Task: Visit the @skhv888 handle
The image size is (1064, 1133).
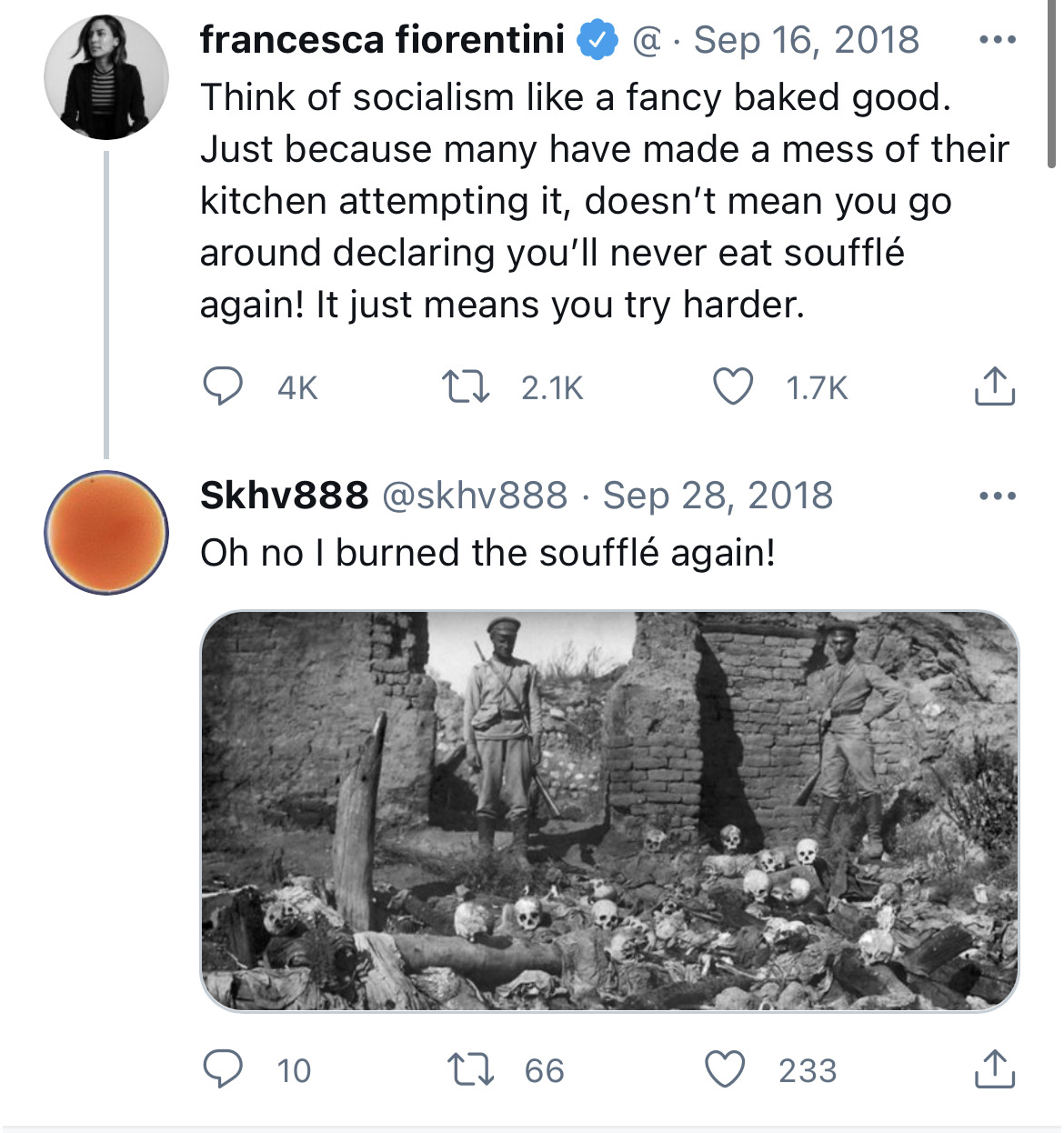Action: [474, 496]
